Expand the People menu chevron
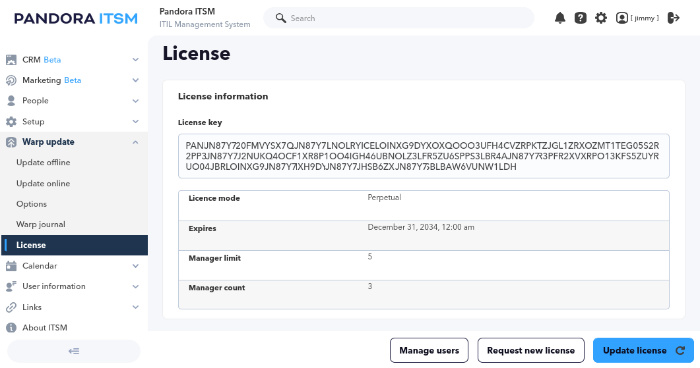 [135, 101]
